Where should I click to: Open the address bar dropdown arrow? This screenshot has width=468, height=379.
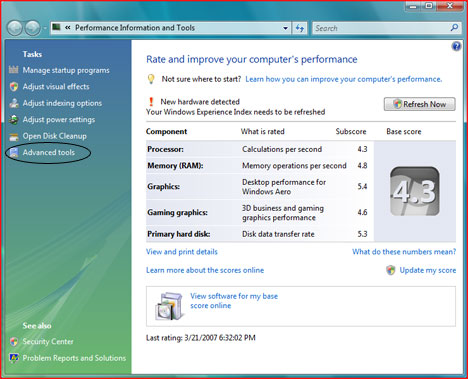coord(285,28)
